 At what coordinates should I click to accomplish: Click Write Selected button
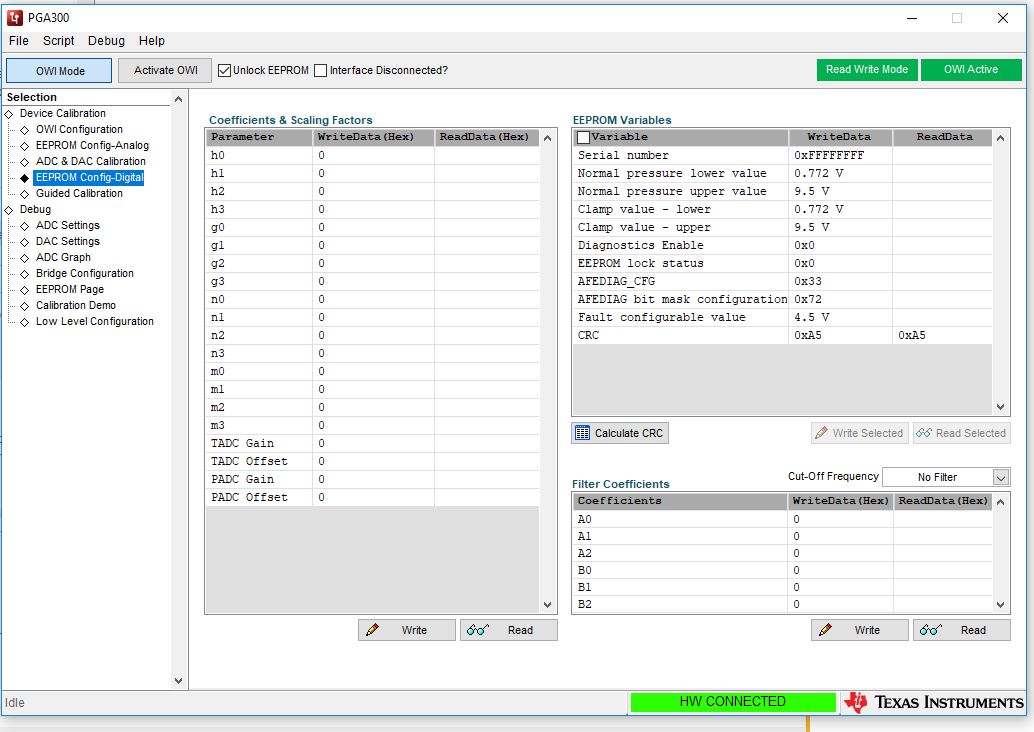tap(860, 433)
